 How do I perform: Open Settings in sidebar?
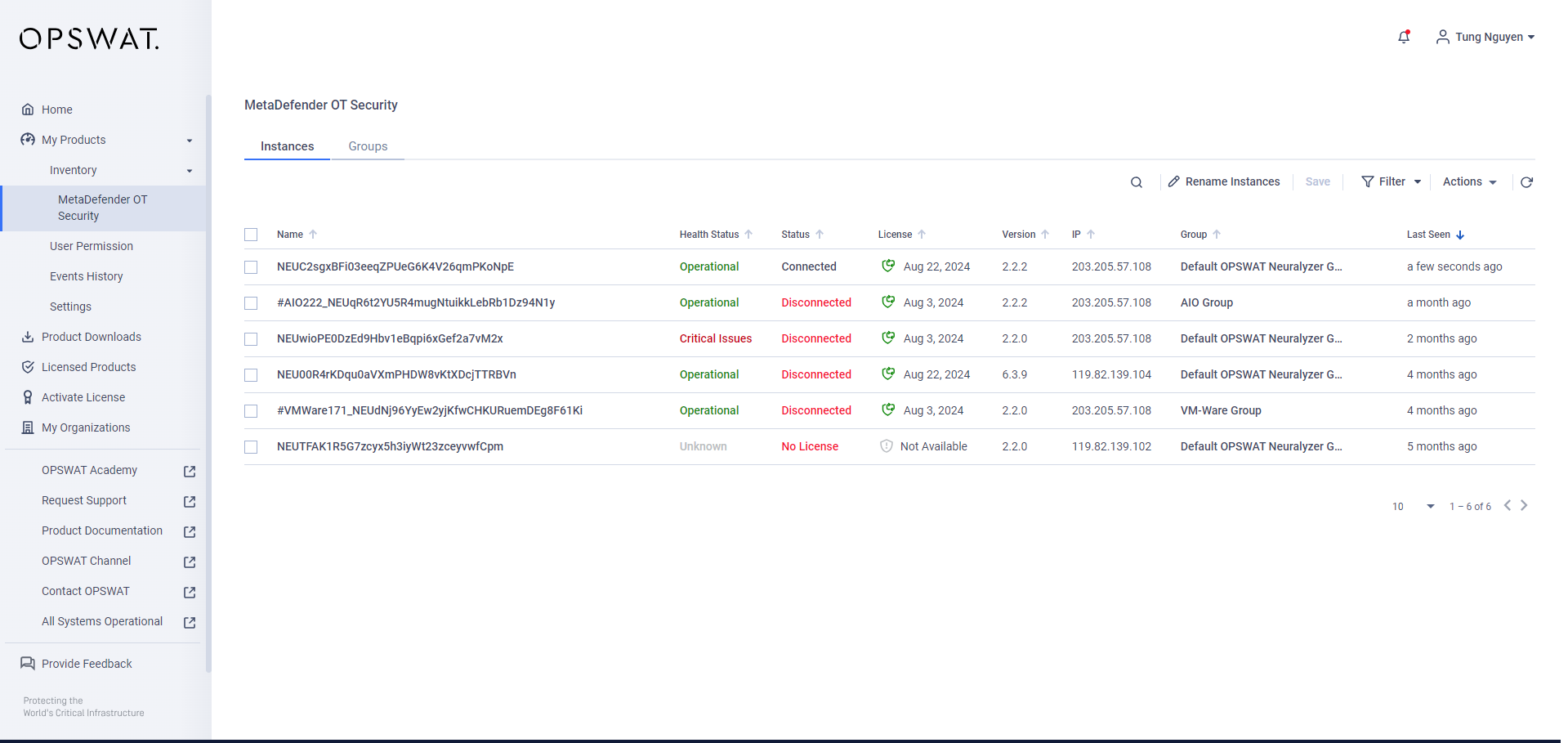70,307
